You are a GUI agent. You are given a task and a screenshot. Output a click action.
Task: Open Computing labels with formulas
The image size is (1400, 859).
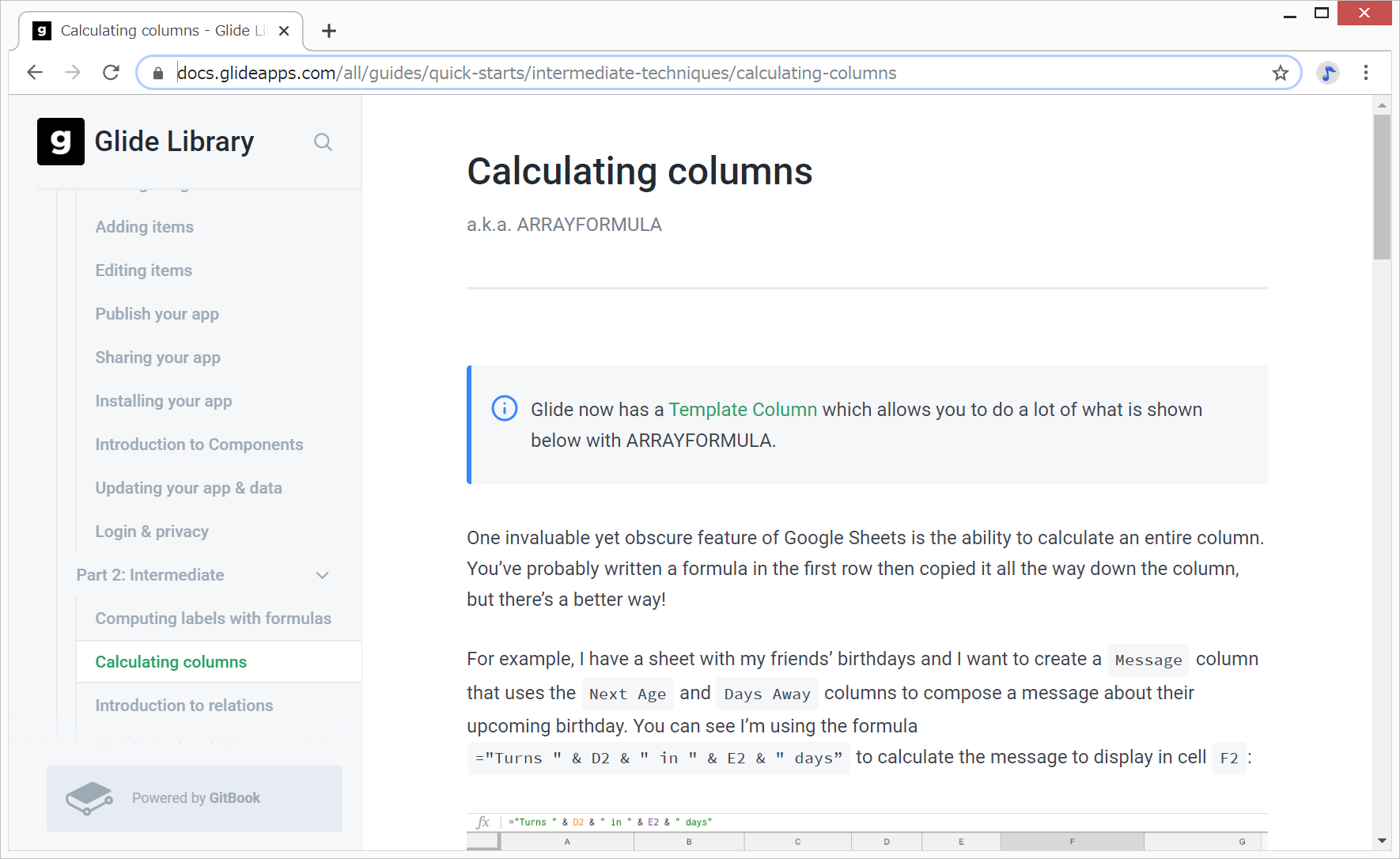[x=214, y=619]
